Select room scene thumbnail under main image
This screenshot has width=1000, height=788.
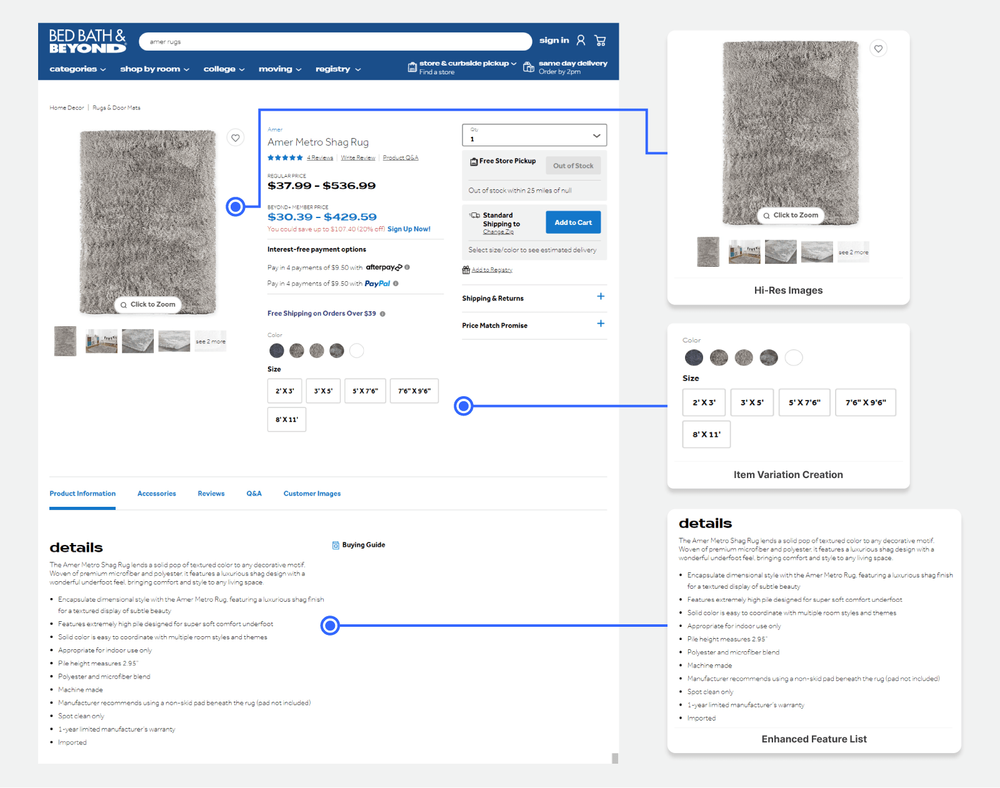pos(101,341)
